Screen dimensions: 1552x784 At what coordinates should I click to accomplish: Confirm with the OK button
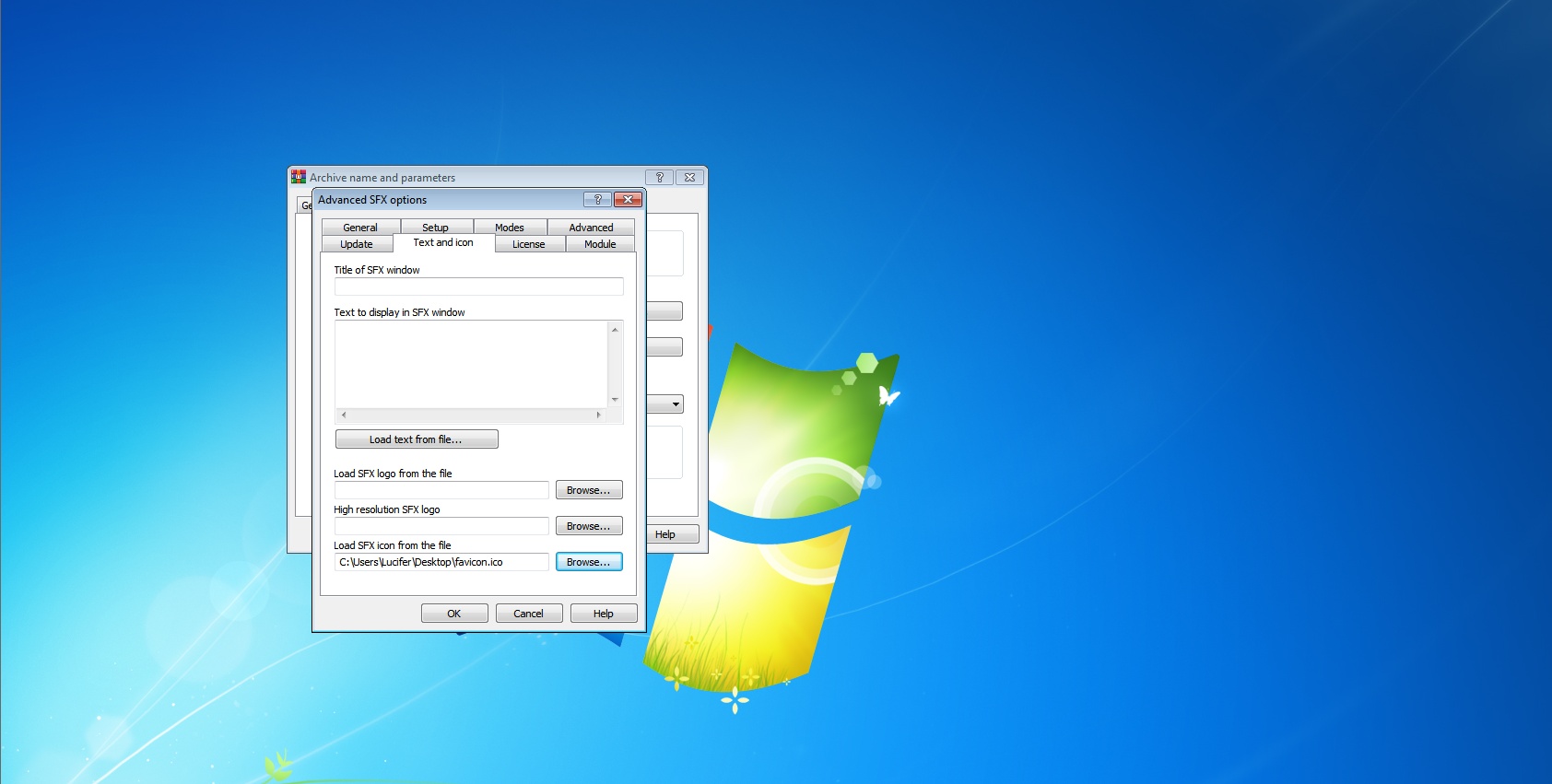(x=454, y=614)
